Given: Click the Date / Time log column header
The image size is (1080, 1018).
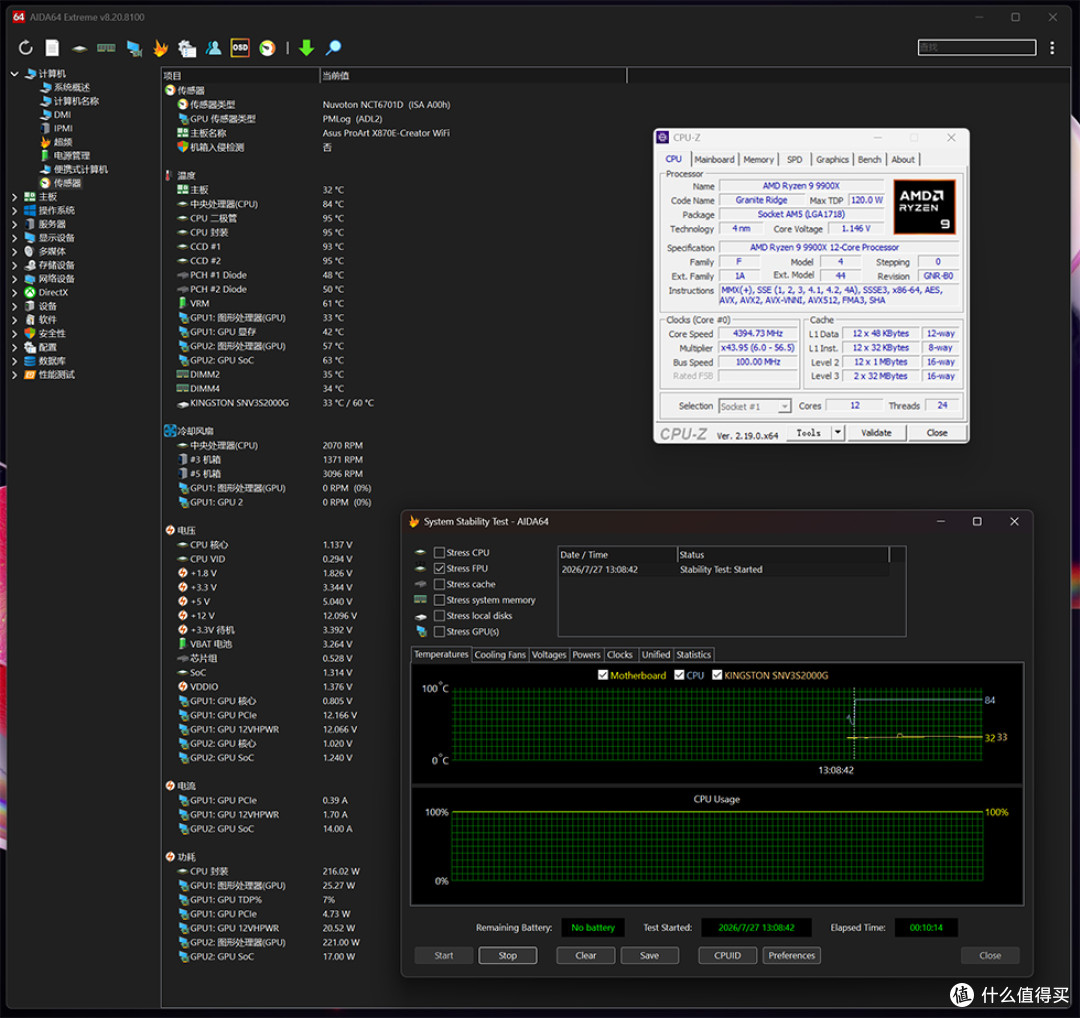Looking at the screenshot, I should 617,554.
